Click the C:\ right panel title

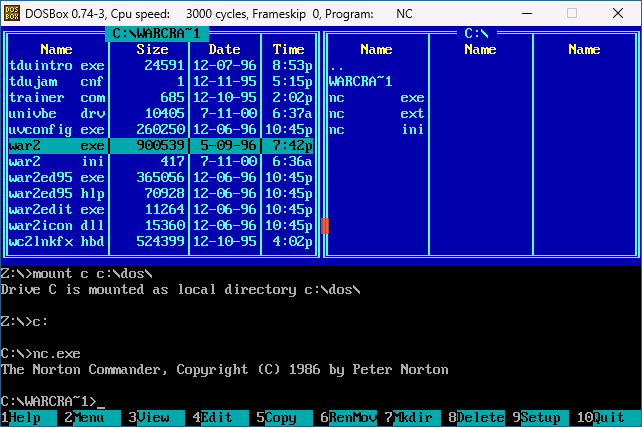(476, 34)
